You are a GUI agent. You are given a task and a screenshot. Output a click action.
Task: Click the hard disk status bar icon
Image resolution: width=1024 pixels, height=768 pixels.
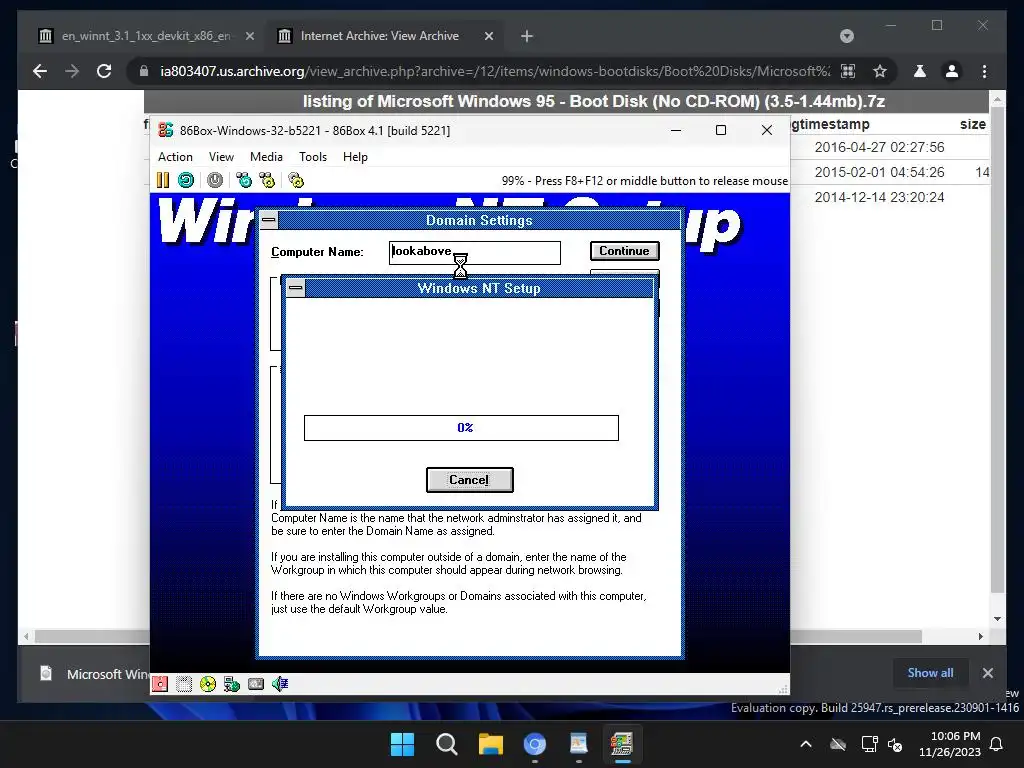click(256, 684)
